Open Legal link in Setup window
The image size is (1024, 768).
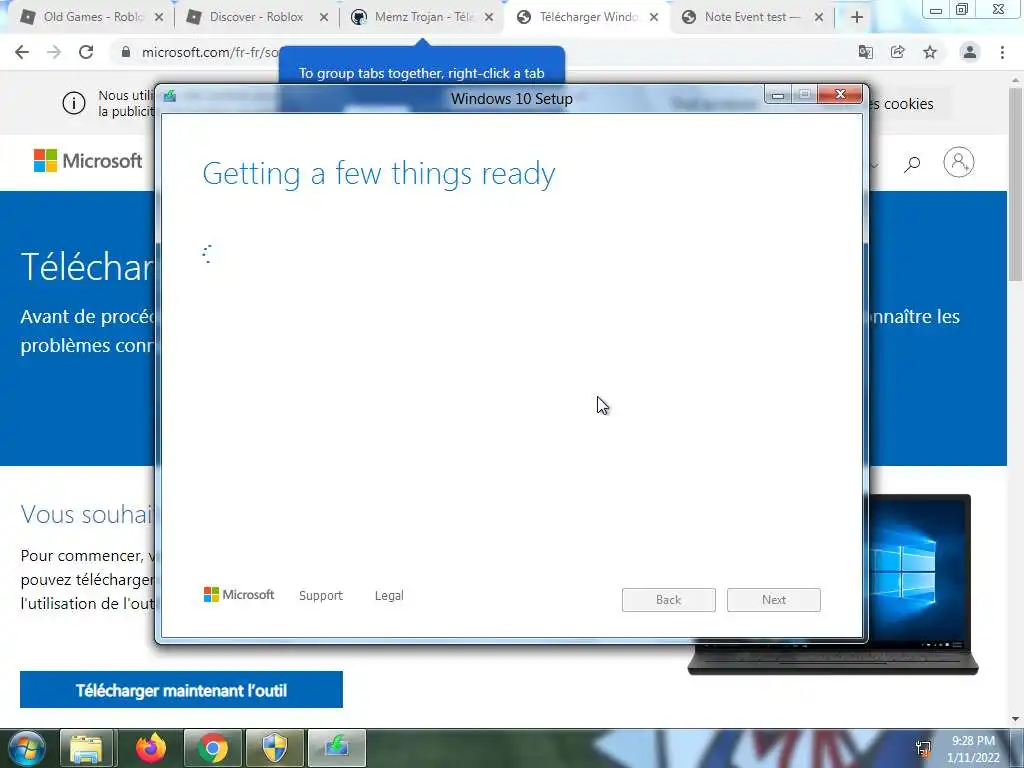click(x=389, y=596)
